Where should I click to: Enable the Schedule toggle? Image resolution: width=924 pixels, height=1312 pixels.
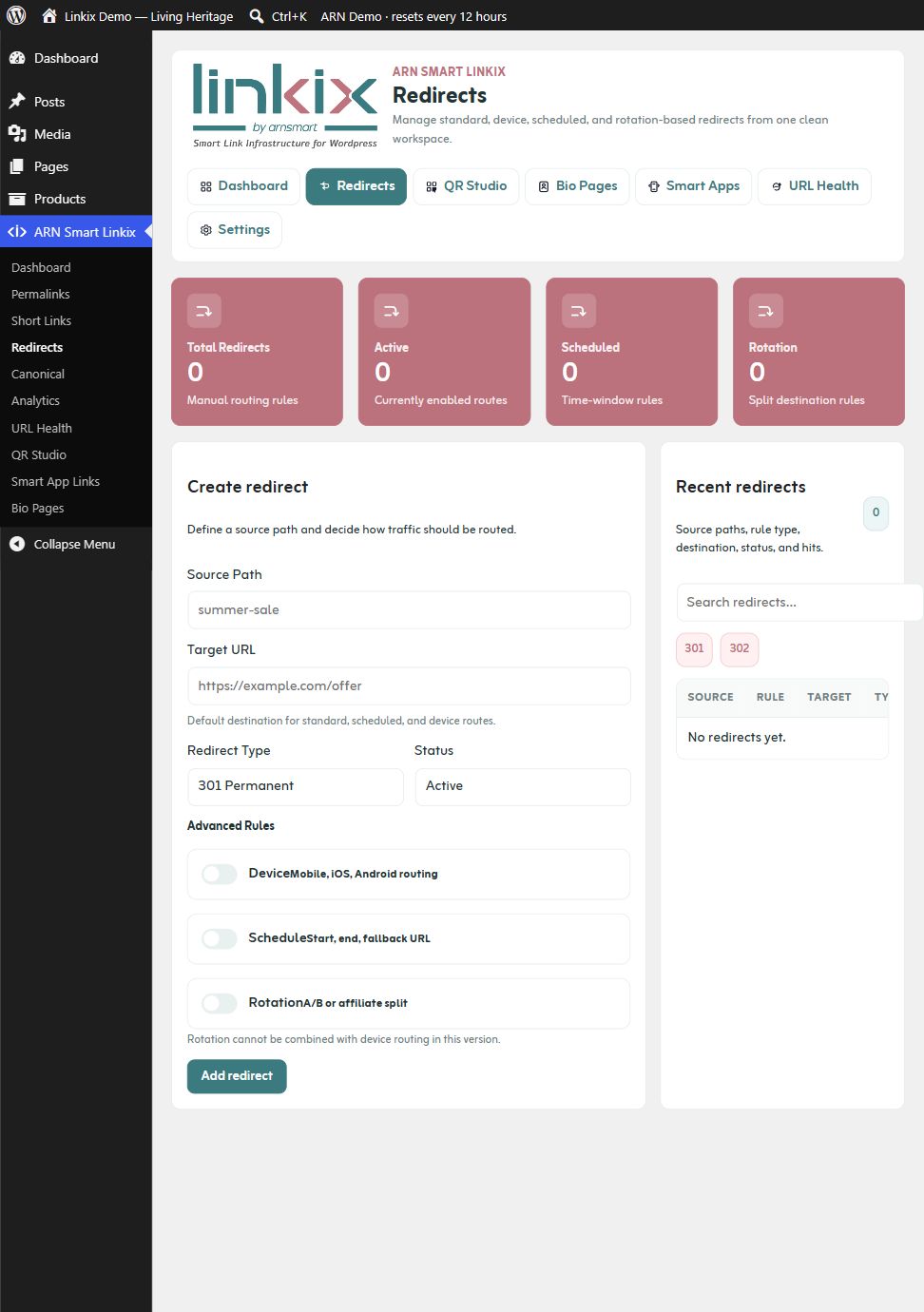(x=219, y=938)
